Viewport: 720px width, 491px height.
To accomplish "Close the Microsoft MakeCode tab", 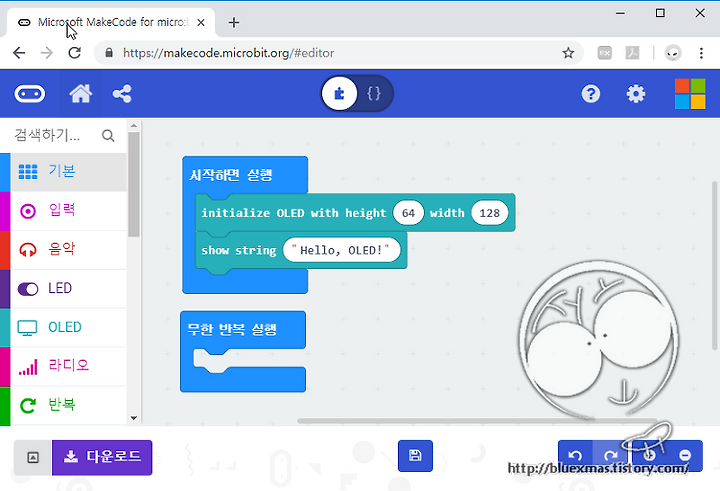I will pos(201,22).
